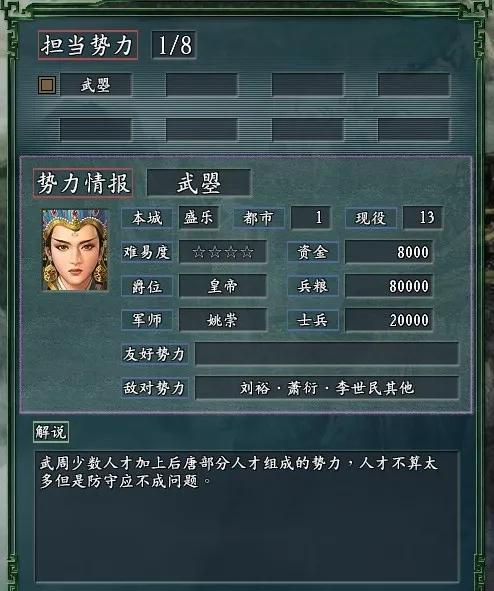This screenshot has width=494, height=591.
Task: Click the 军师 value 姚崇
Action: point(223,320)
